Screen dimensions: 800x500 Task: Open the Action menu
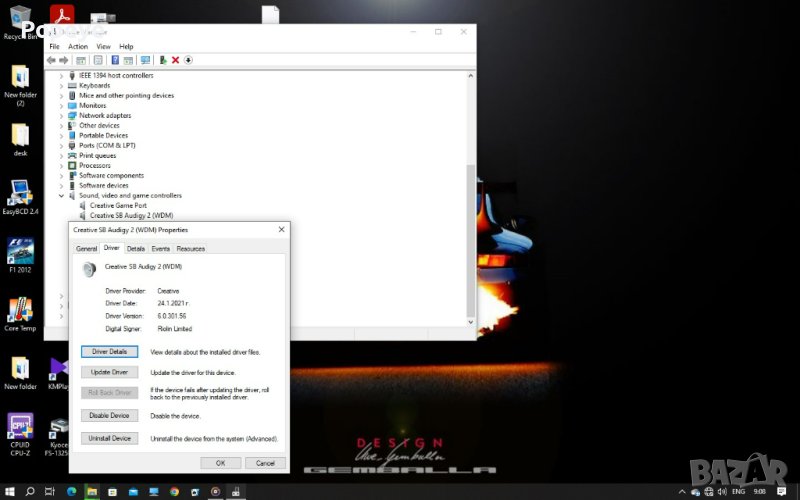(78, 46)
